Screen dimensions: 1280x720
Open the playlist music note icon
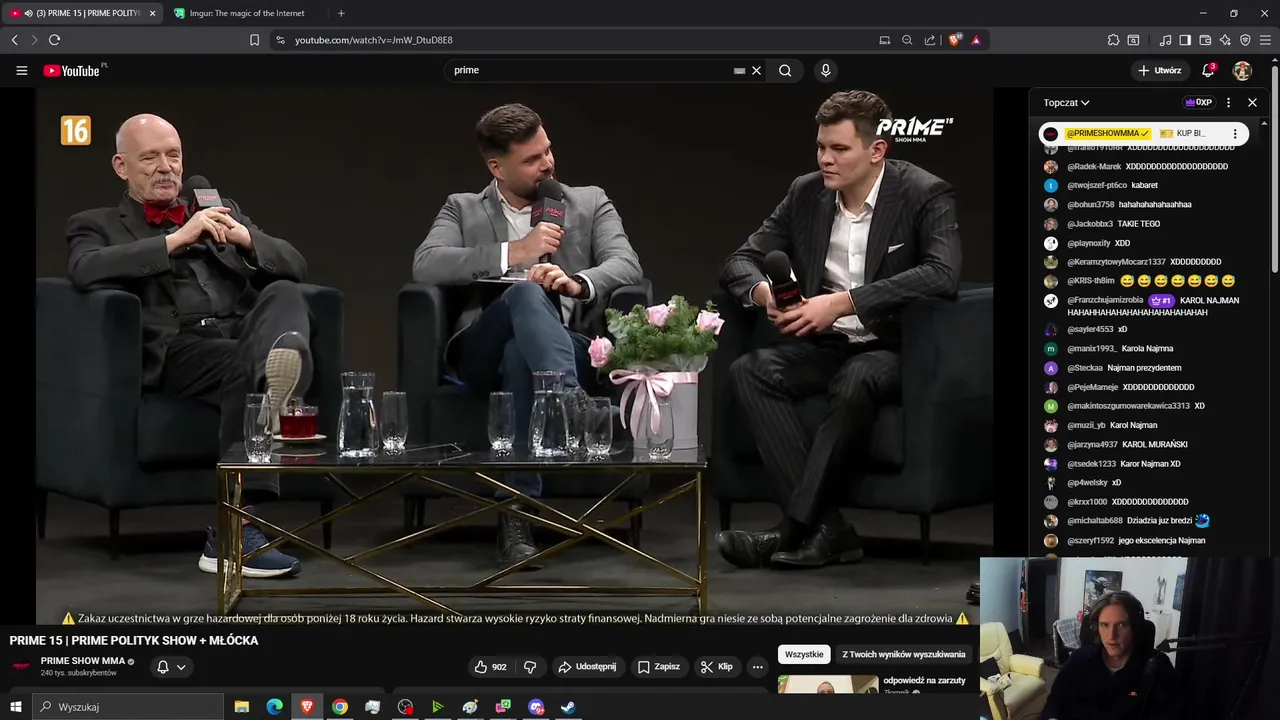coord(1165,40)
